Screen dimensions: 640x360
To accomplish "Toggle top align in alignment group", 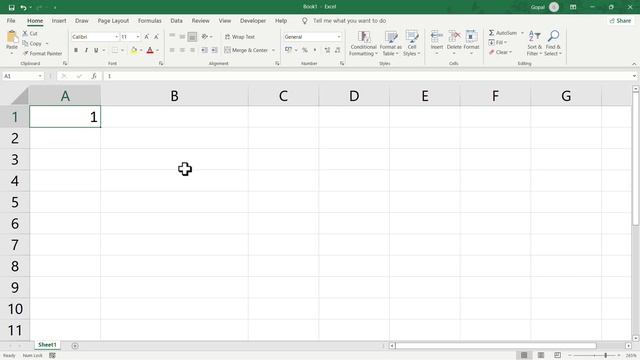I will click(x=172, y=37).
